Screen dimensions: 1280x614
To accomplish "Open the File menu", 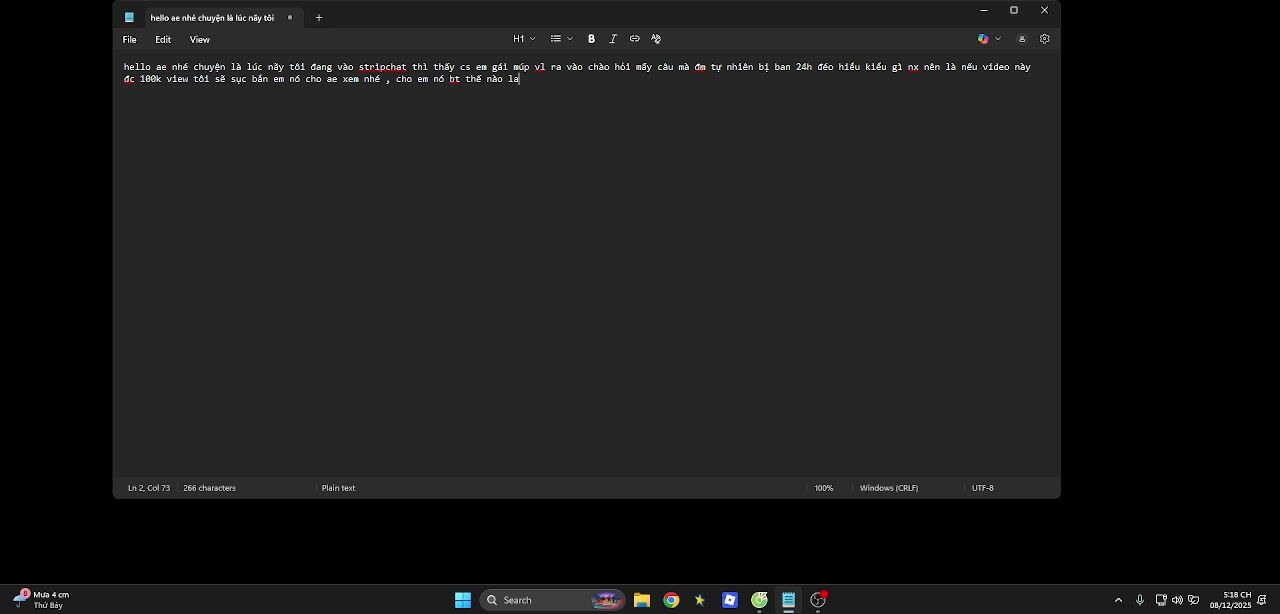I will click(x=130, y=40).
